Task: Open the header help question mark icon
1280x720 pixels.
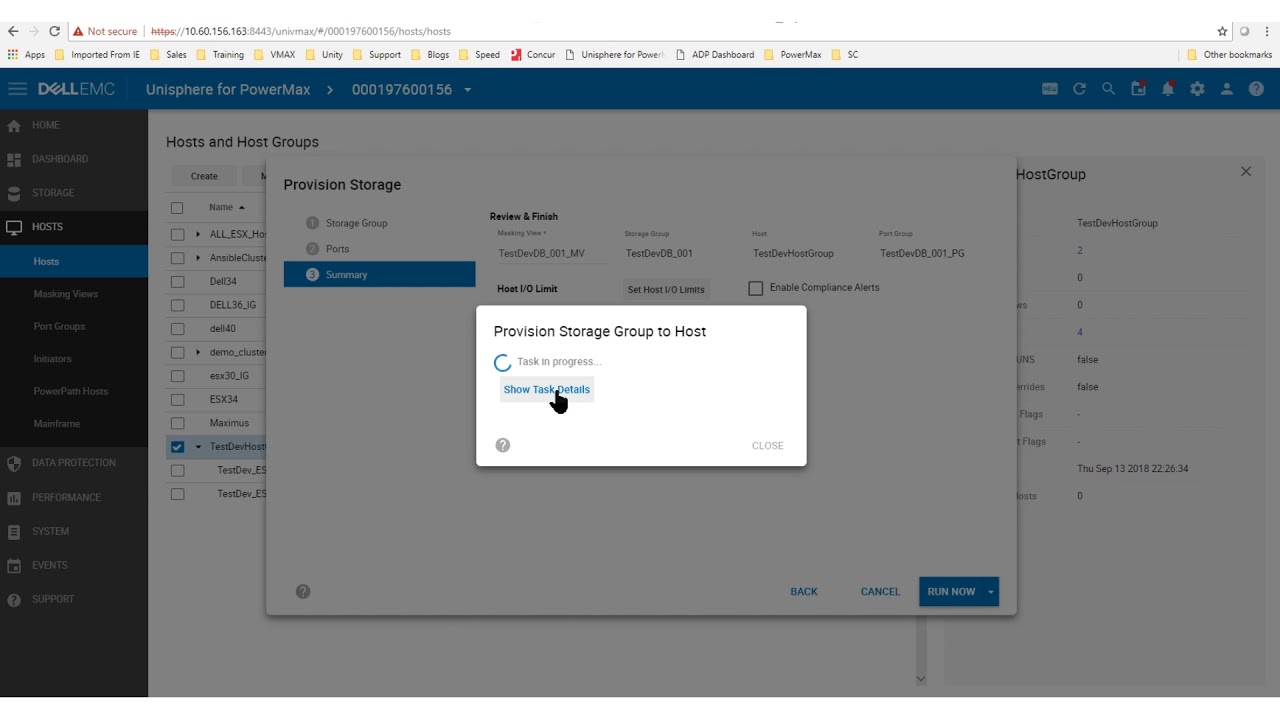Action: pos(1256,89)
